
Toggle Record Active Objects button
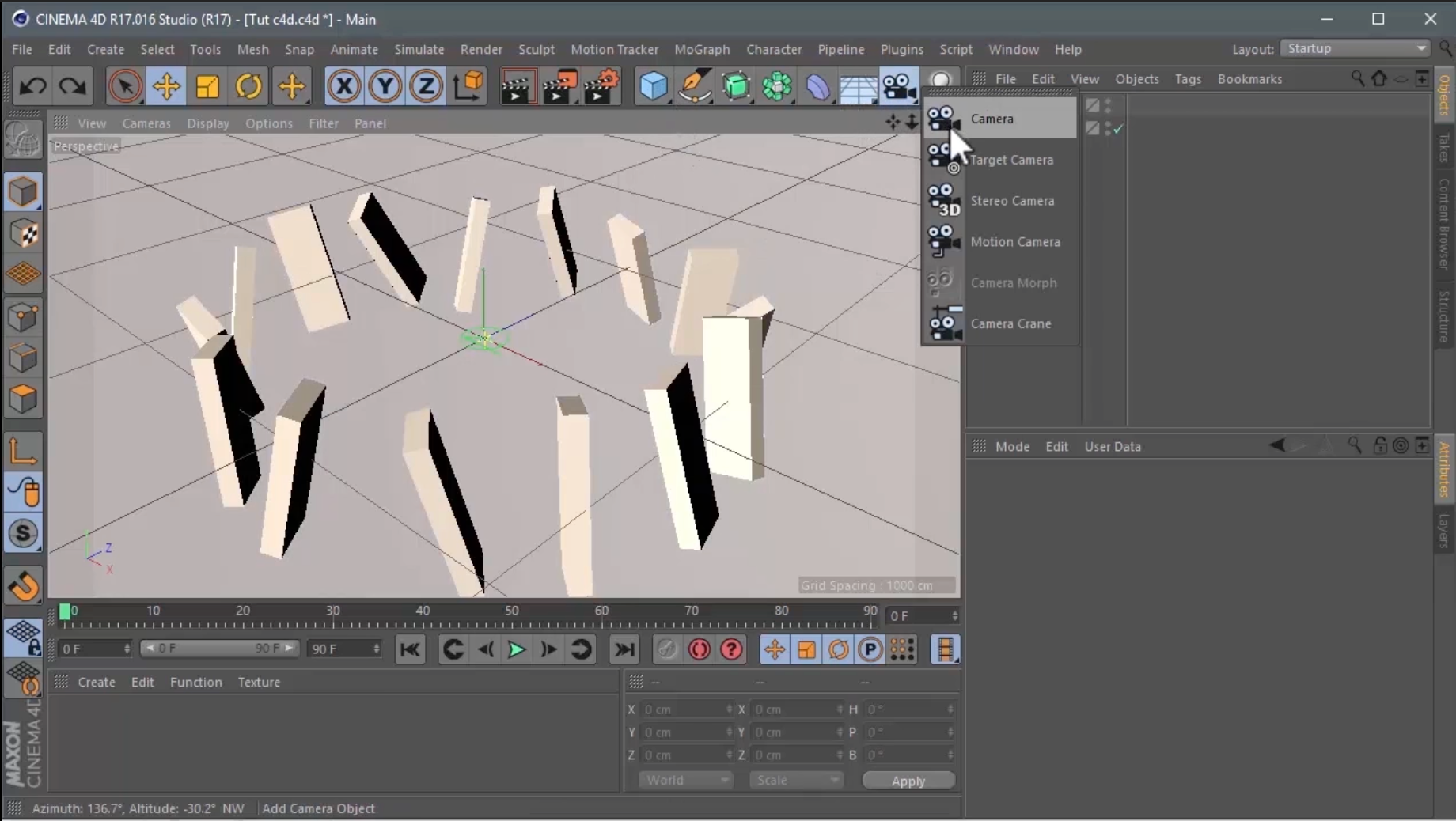click(x=667, y=649)
